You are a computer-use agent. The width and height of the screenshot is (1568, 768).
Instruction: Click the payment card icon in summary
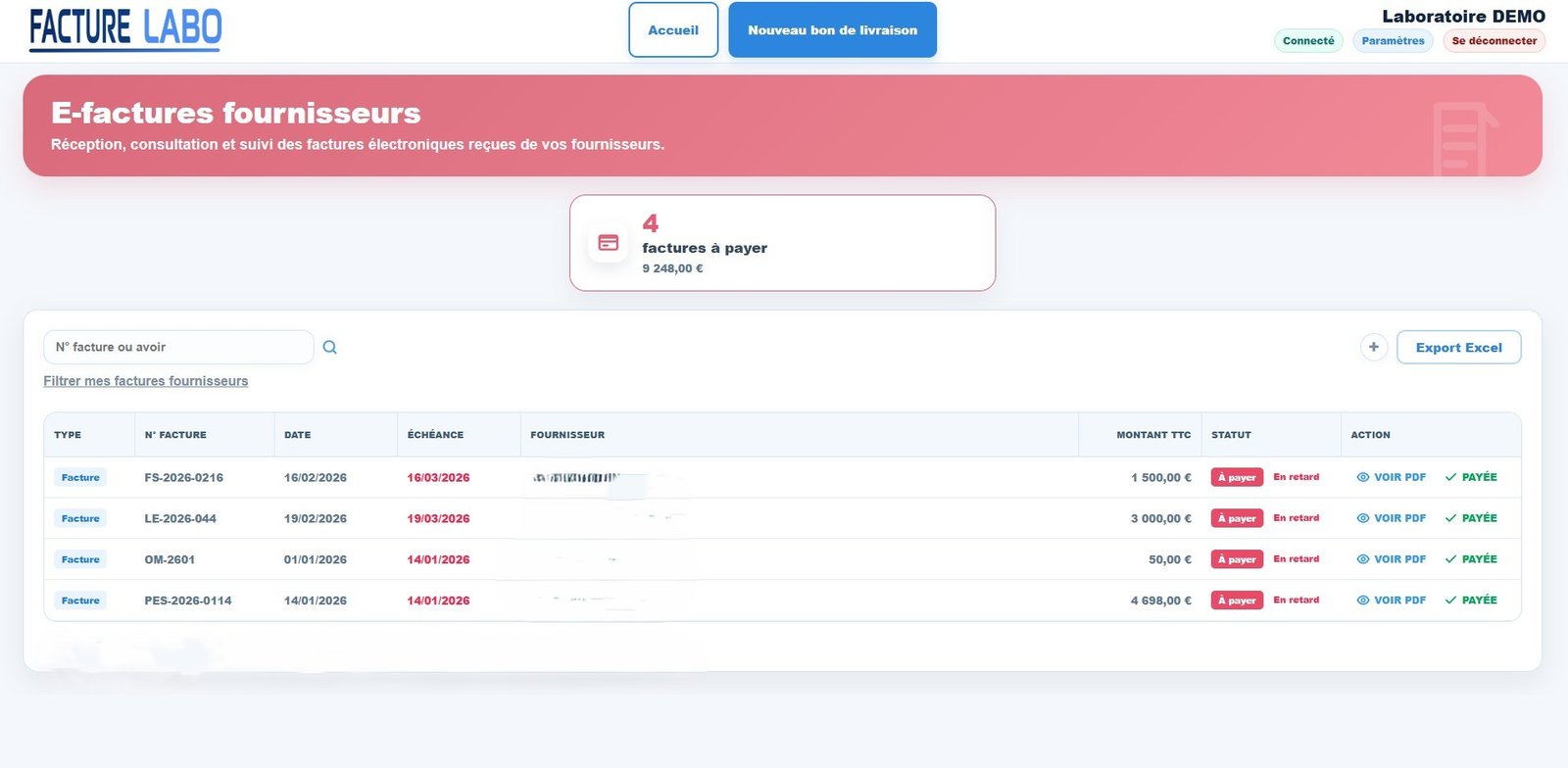pos(609,243)
